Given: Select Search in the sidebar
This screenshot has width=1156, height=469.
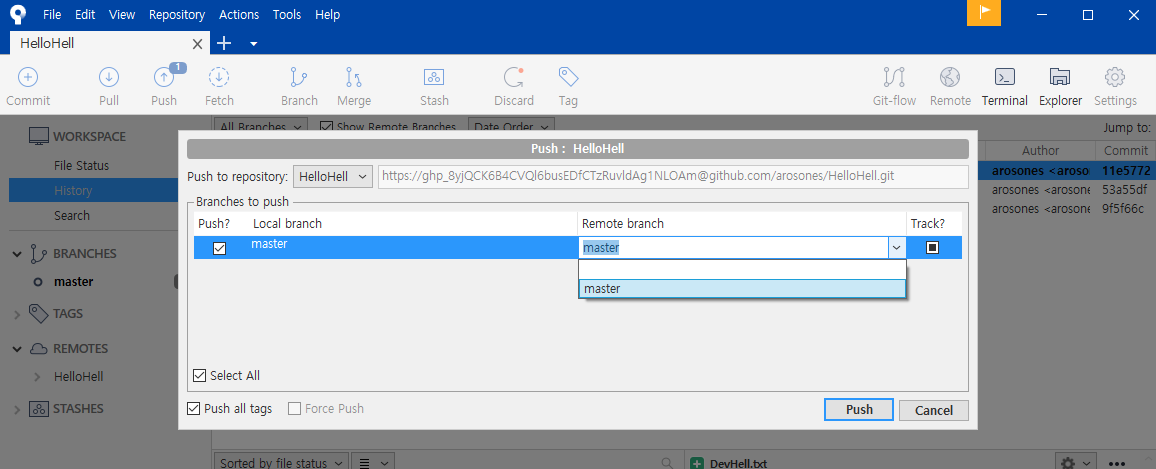Looking at the screenshot, I should [72, 216].
